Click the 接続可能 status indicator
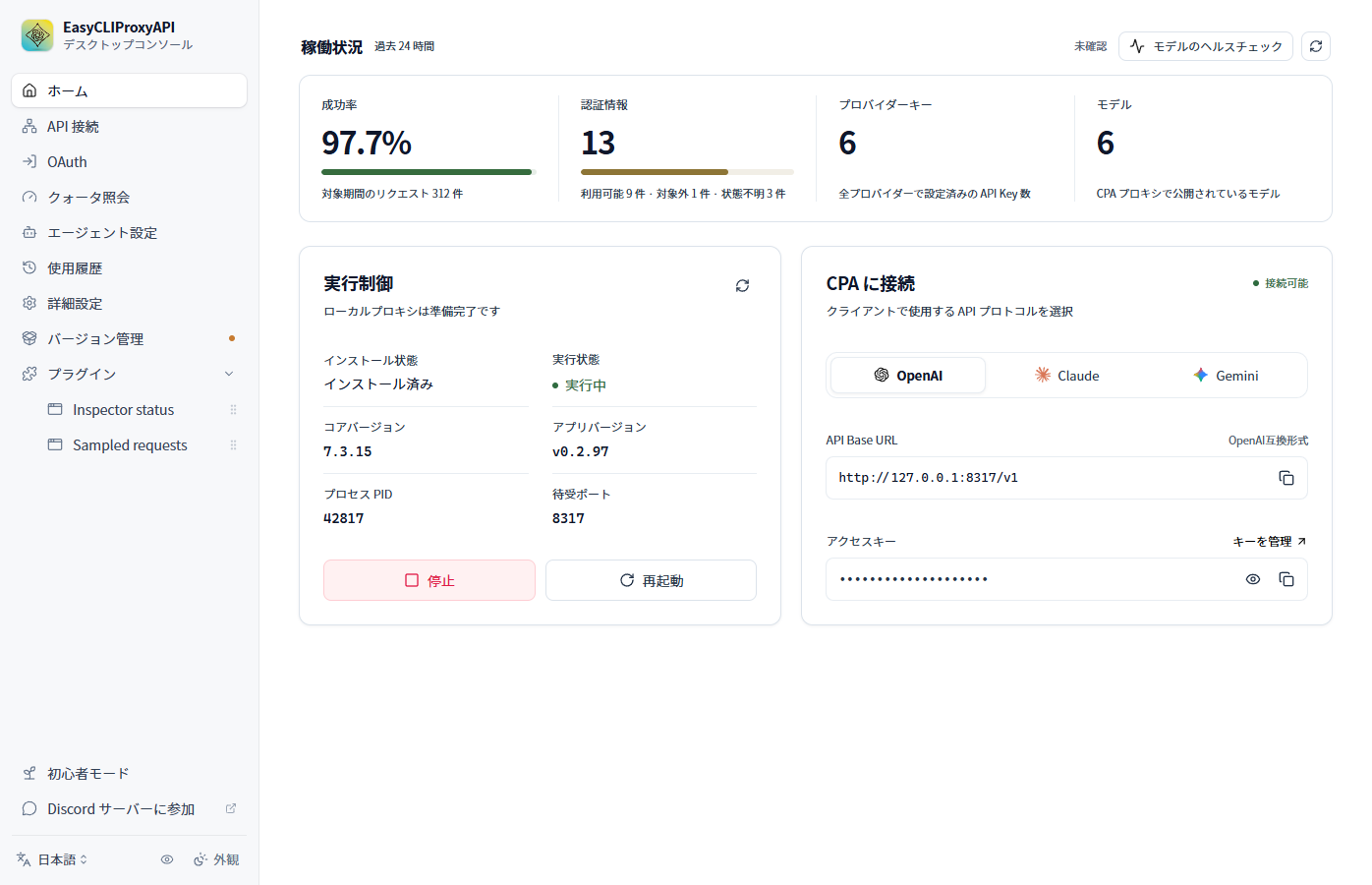The image size is (1372, 885). coord(1281,283)
